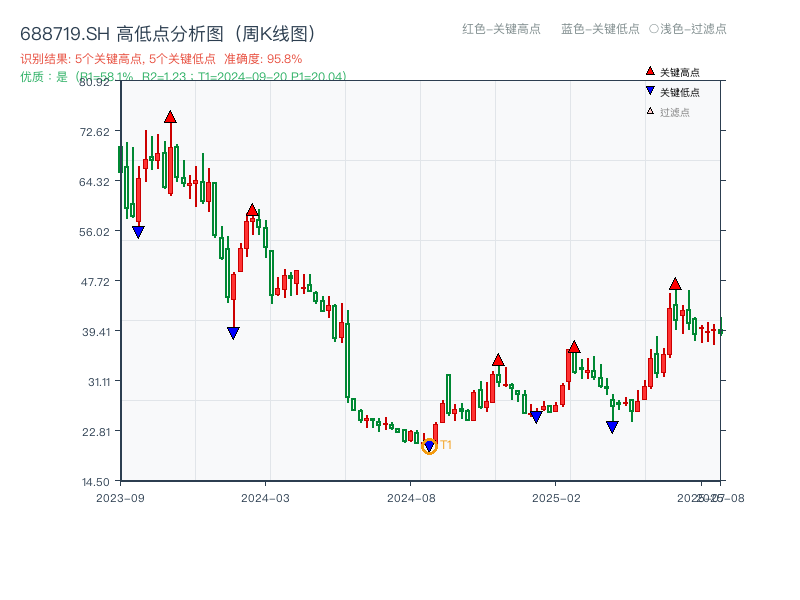This screenshot has height=600, width=800.
Task: Click the blue down-triangle below the early 2023-09 candles
Action: (x=138, y=231)
